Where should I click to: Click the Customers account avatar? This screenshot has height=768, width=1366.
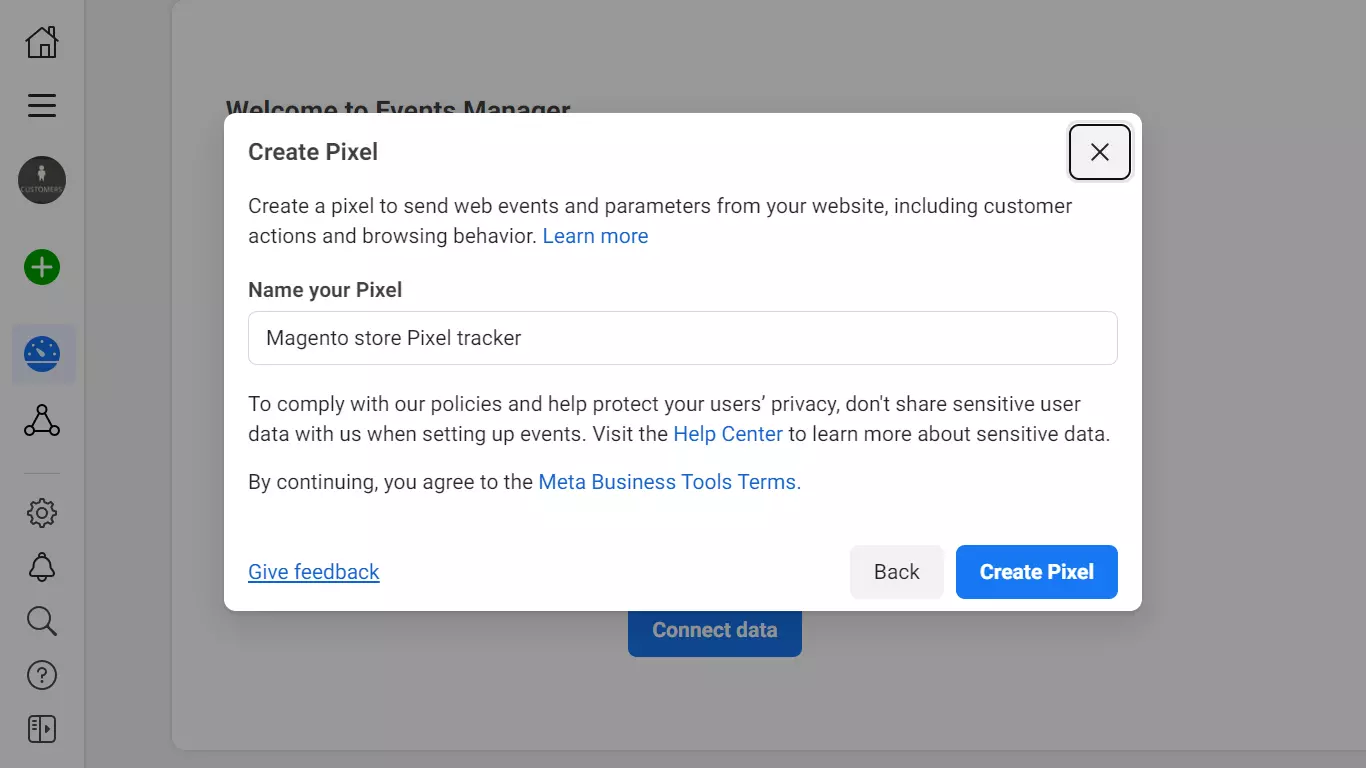tap(42, 181)
